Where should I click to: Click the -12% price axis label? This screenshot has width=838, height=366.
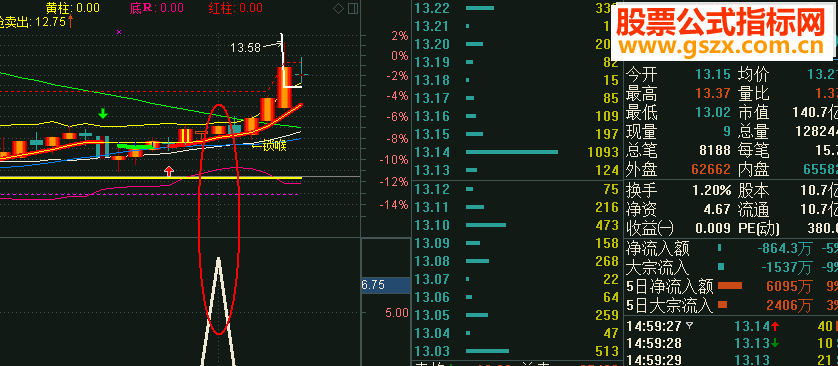[394, 182]
